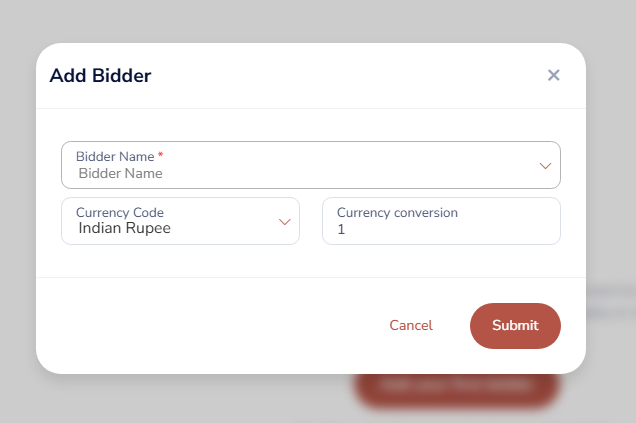This screenshot has height=423, width=636.
Task: Expand the Bidder Name dropdown chevron
Action: tap(545, 165)
